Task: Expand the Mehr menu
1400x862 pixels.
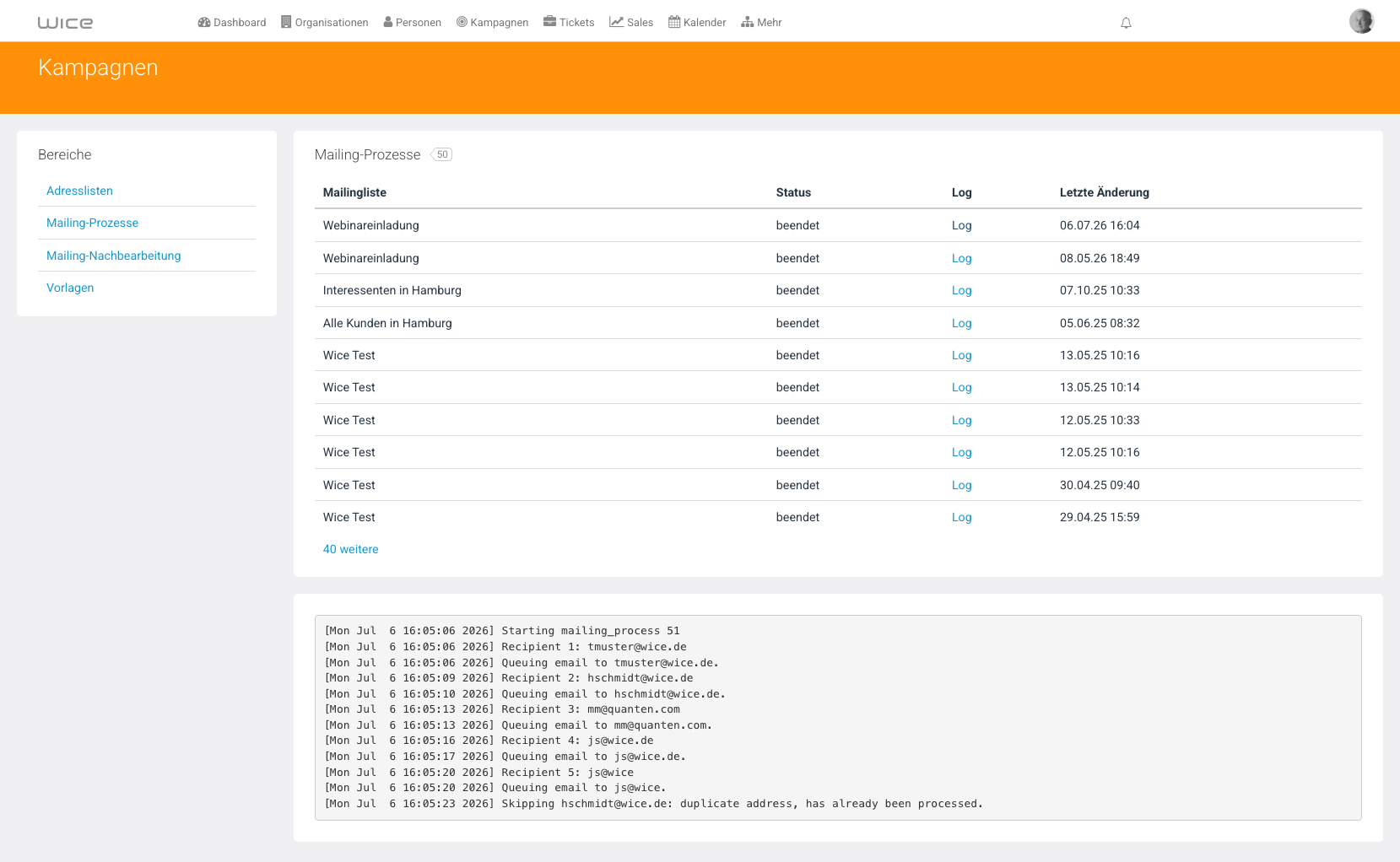Action: (x=761, y=22)
